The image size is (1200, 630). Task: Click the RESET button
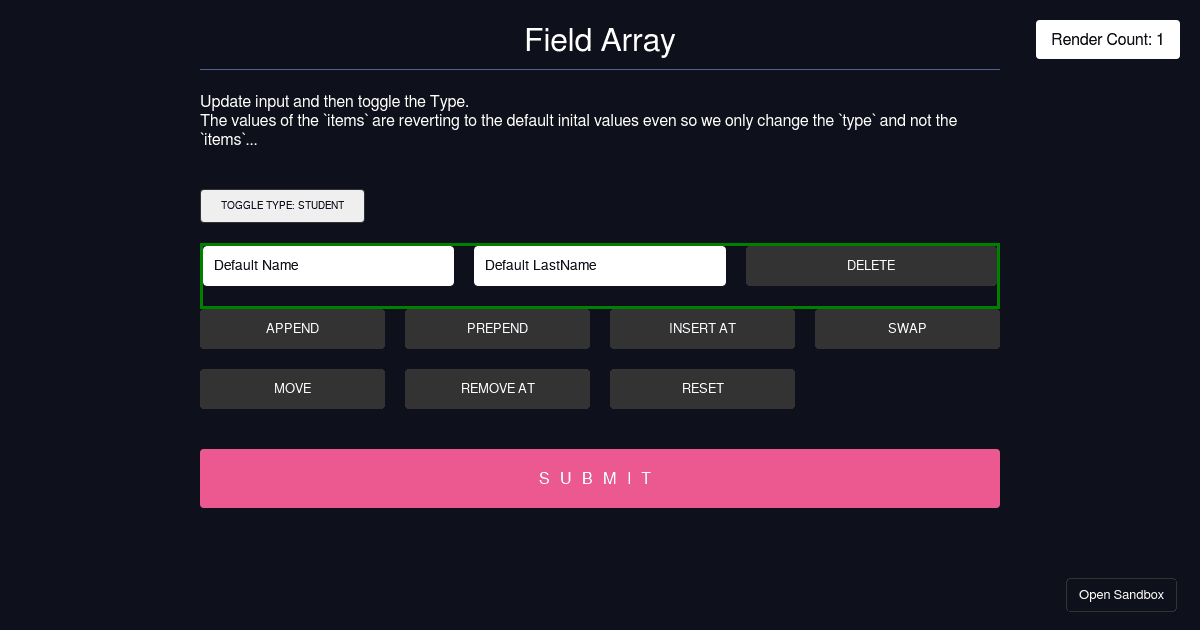coord(702,388)
